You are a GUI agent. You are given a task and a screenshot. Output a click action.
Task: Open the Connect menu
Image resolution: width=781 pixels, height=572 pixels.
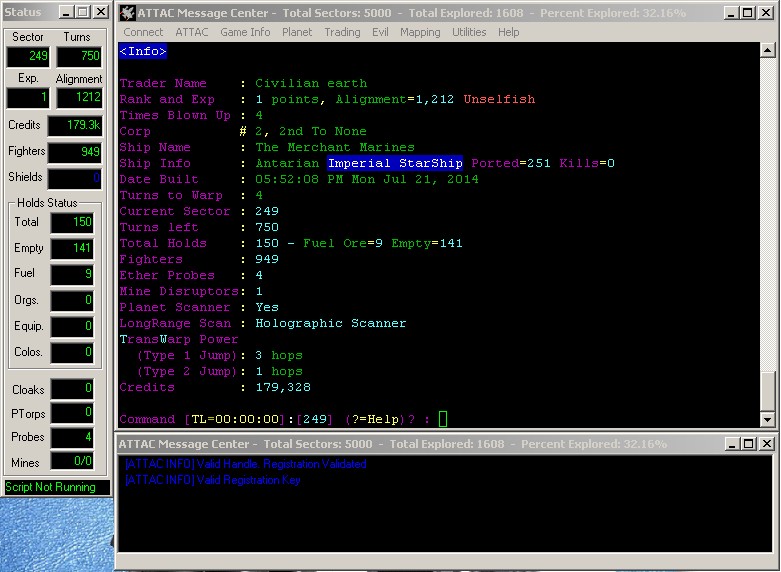pyautogui.click(x=143, y=32)
